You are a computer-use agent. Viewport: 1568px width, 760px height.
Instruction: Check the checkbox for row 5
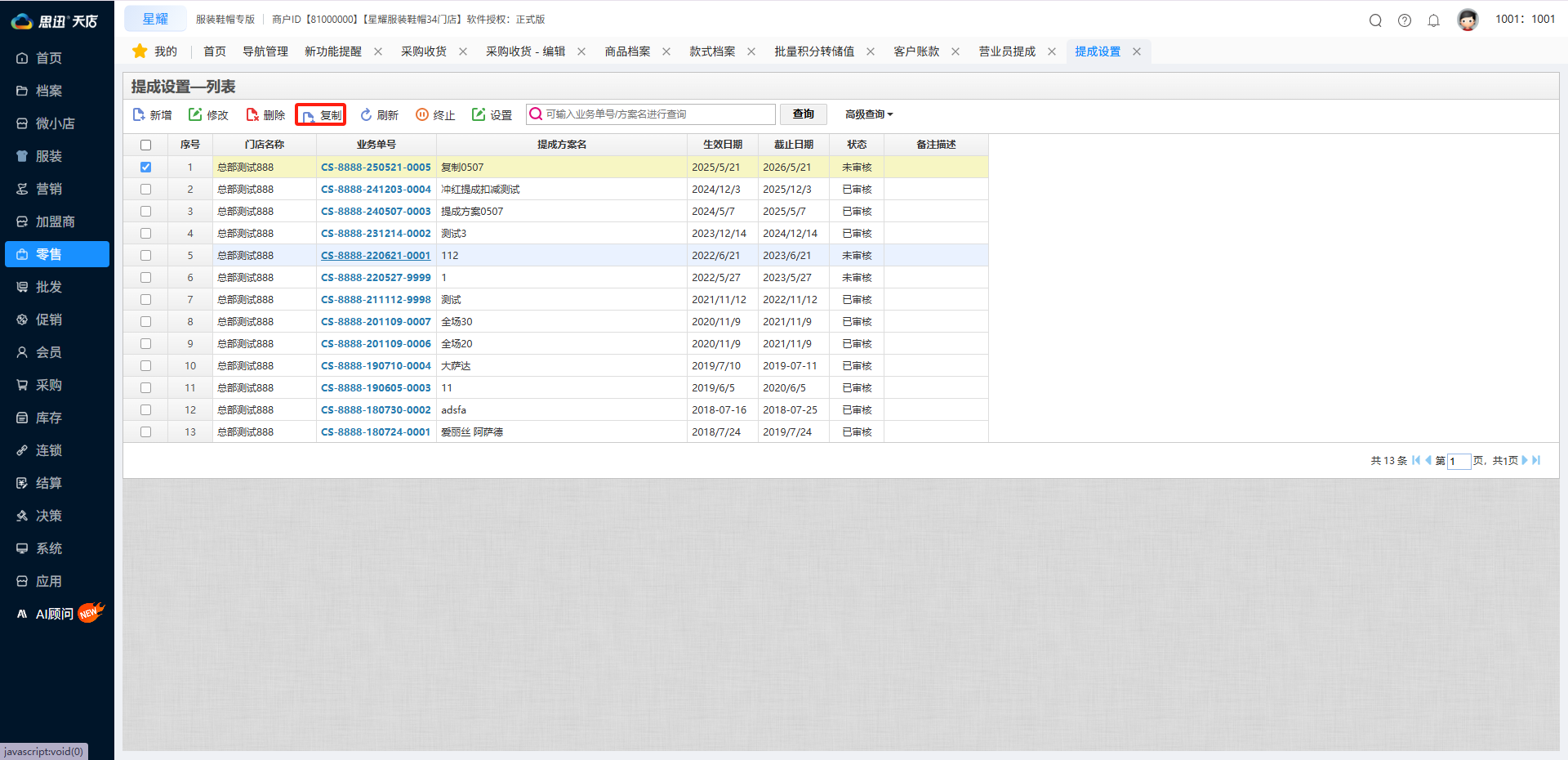(145, 255)
